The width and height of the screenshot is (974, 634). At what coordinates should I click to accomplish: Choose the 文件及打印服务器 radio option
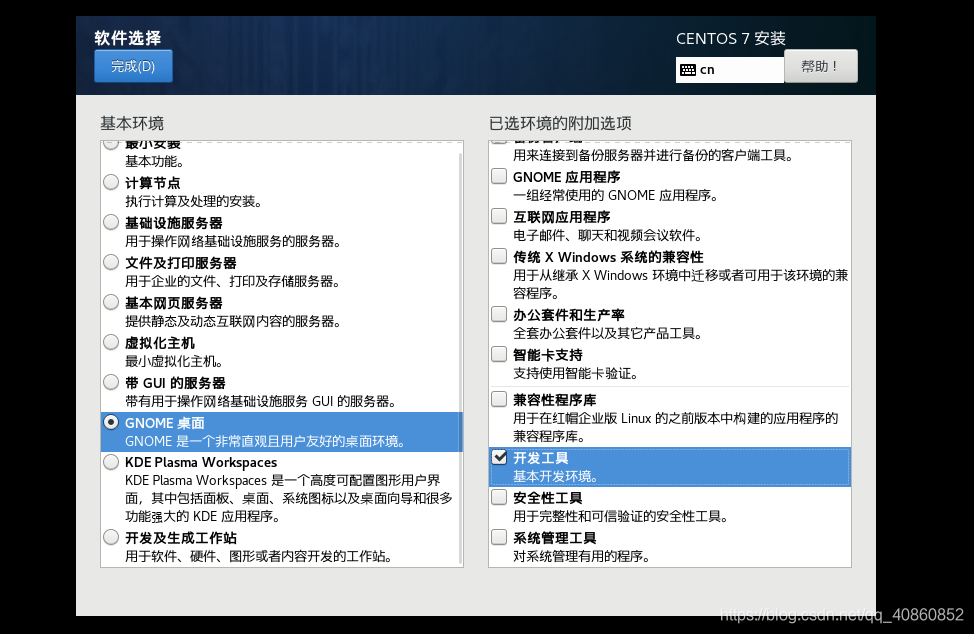(x=111, y=262)
